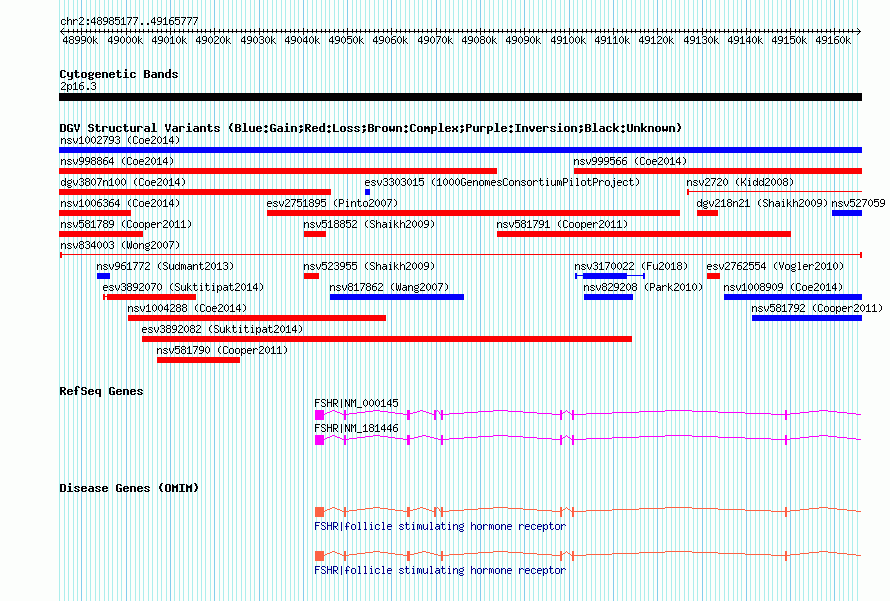The height and width of the screenshot is (601, 890).
Task: Select nsv581790 (Cooper2011) variant label
Action: click(222, 350)
